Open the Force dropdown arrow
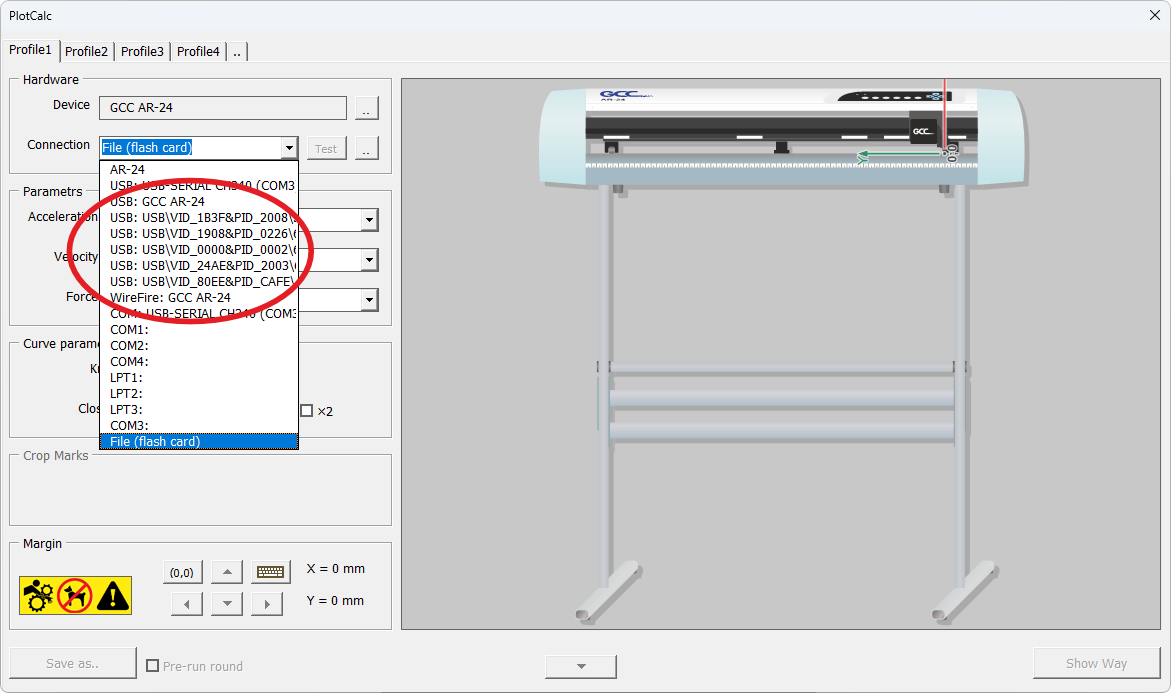Screen dimensions: 1171x693 [369, 300]
